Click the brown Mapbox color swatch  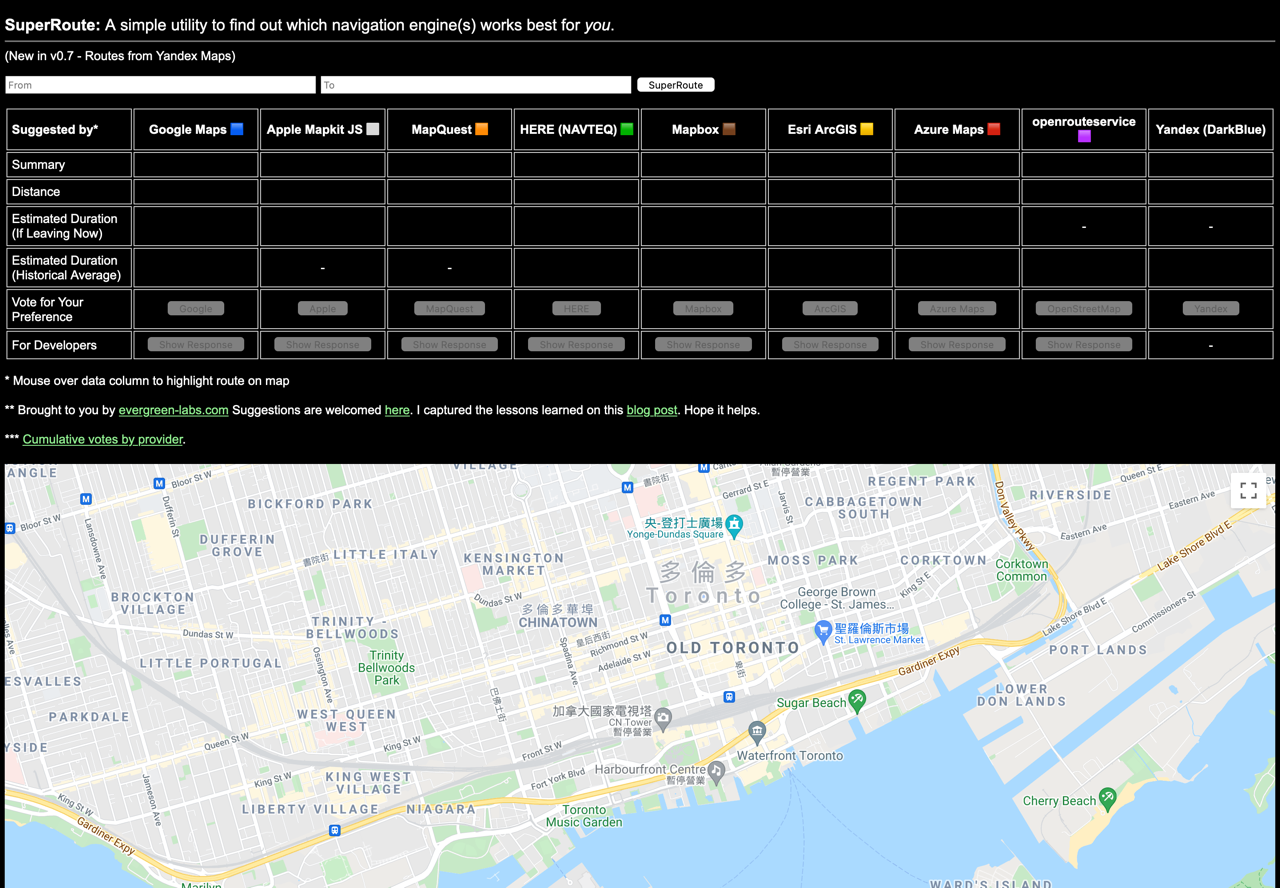(x=729, y=129)
